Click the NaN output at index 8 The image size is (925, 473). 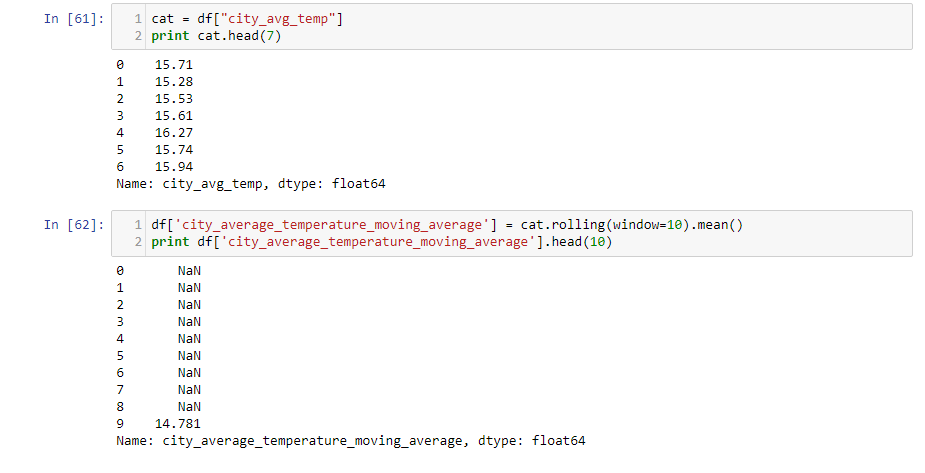pyautogui.click(x=189, y=406)
